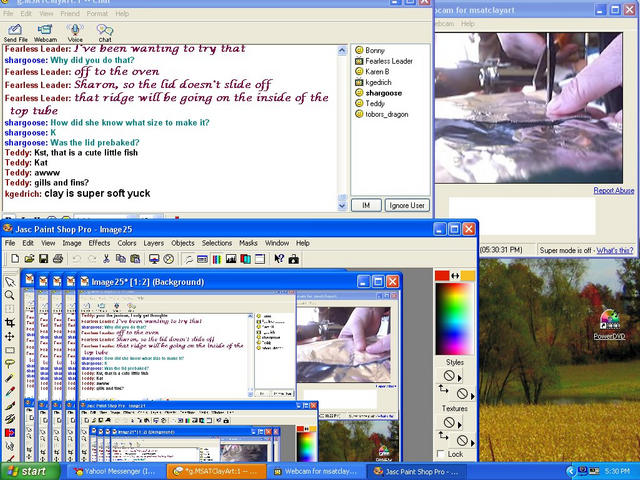Expand foreground Styles flyout arrow
Screen dimensions: 640x480
[x=460, y=378]
